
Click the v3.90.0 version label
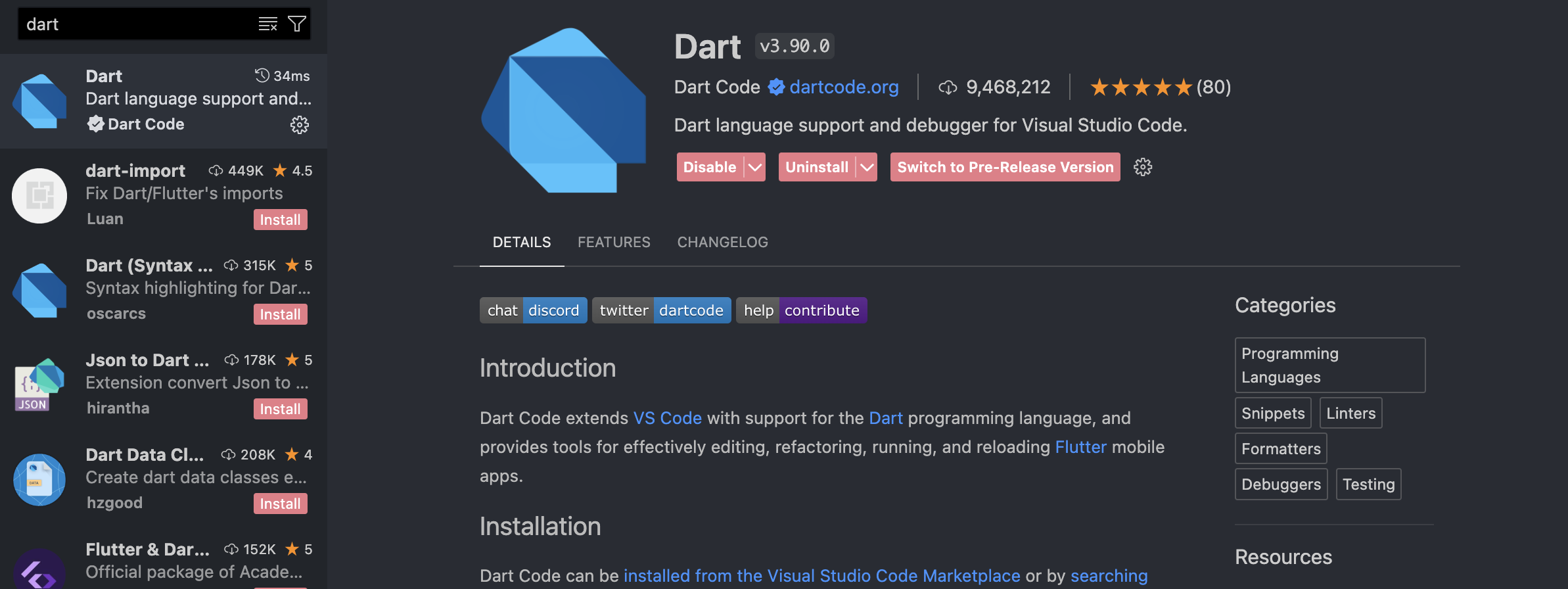click(x=795, y=46)
